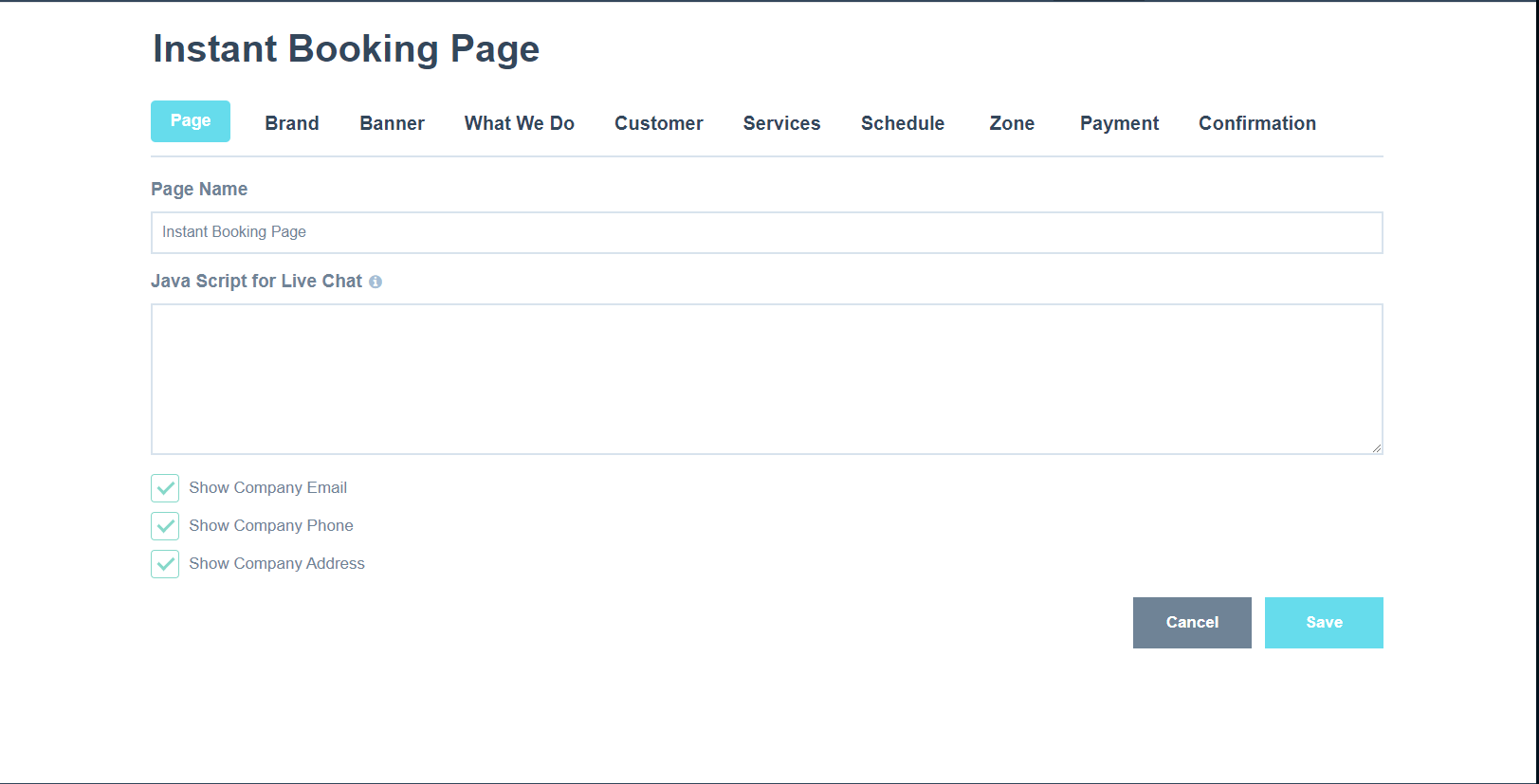Click the textarea resize handle
The width and height of the screenshot is (1539, 784).
(1376, 447)
